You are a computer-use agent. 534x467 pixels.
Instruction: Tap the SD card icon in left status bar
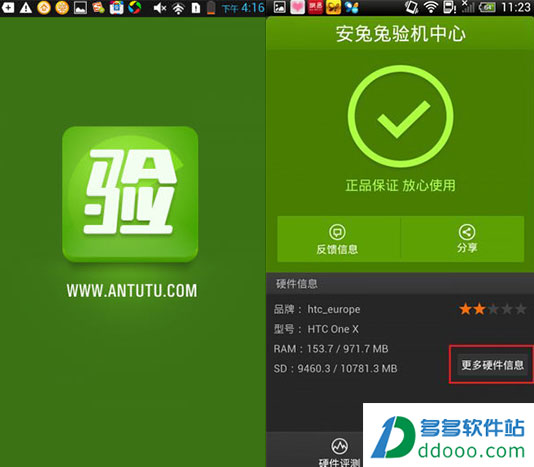click(x=196, y=8)
